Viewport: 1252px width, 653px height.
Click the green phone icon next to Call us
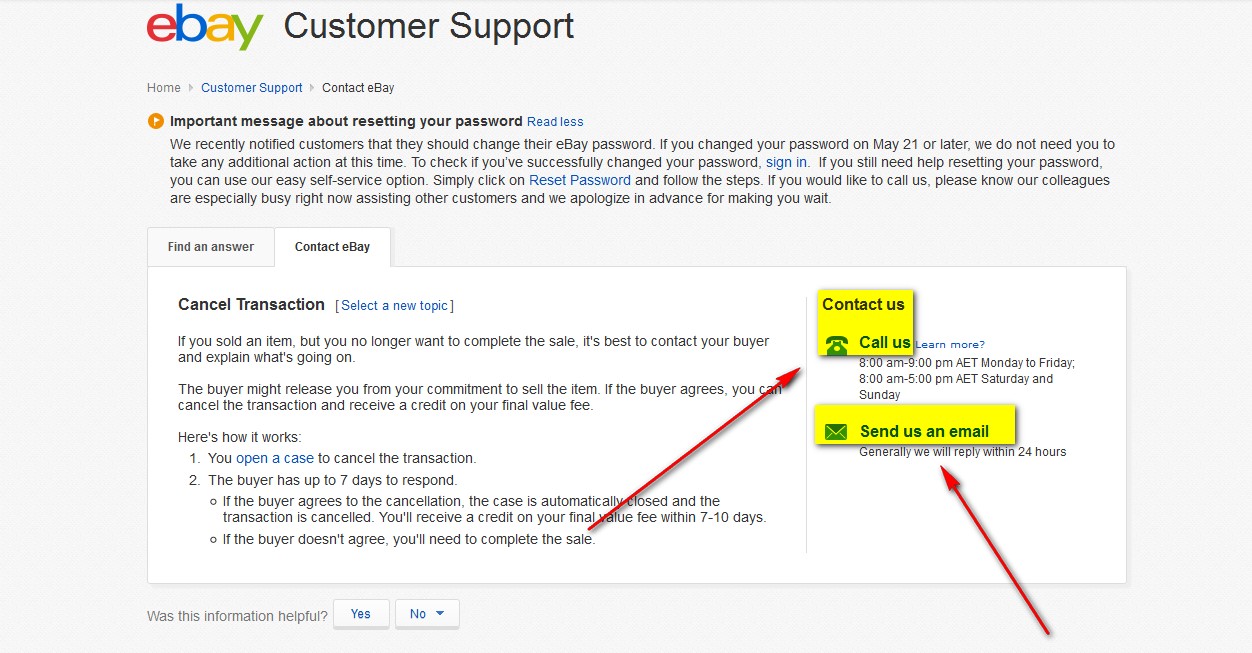click(836, 343)
